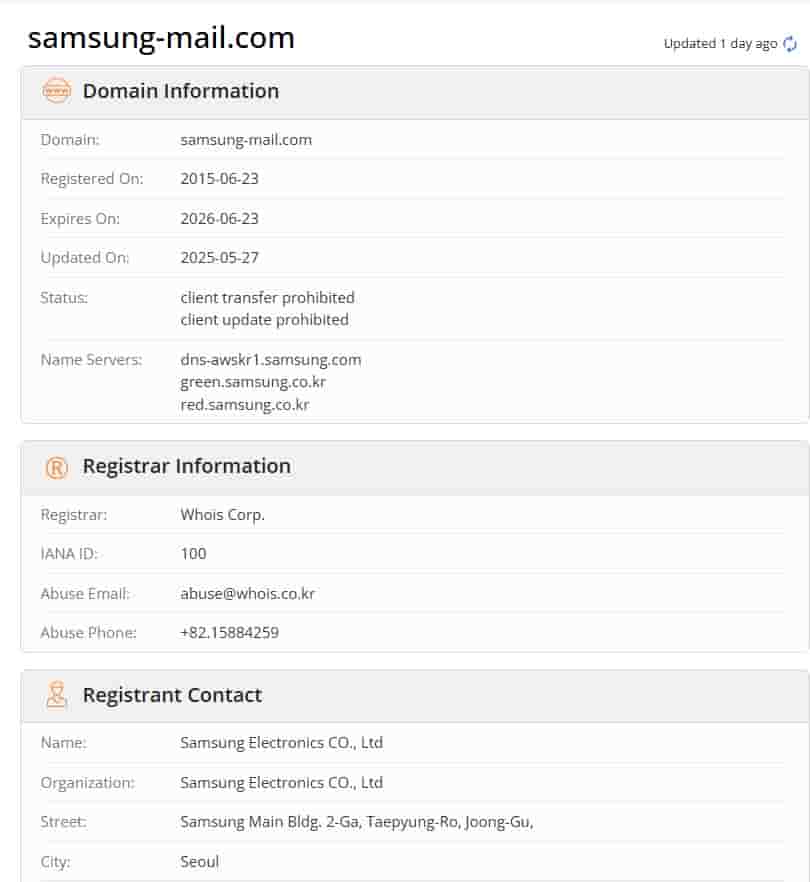Viewport: 810px width, 882px height.
Task: Click the Updated 1 day ago text
Action: [720, 44]
